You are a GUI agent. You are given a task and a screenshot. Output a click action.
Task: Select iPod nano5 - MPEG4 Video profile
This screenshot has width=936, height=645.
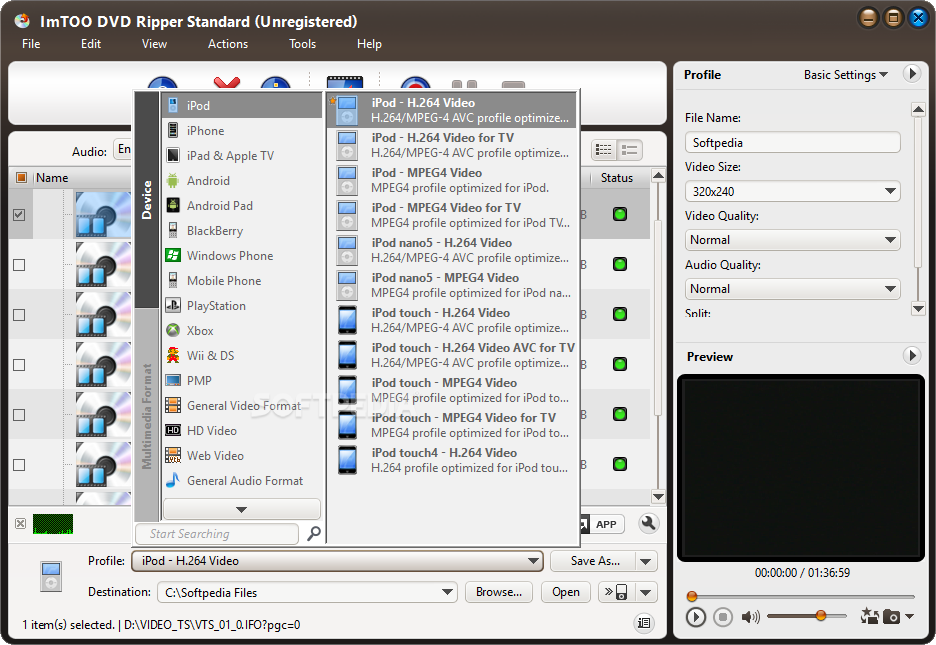[452, 285]
